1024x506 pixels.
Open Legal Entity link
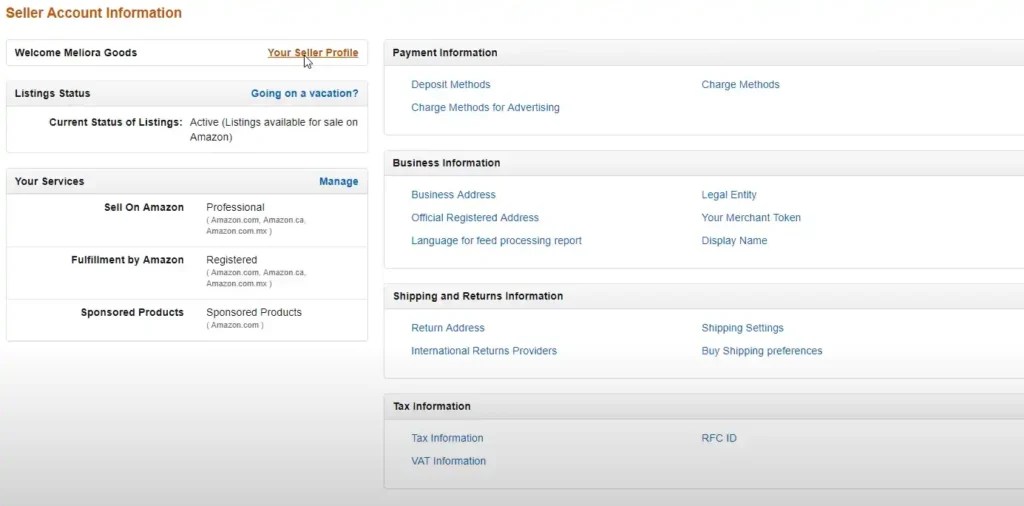(729, 195)
